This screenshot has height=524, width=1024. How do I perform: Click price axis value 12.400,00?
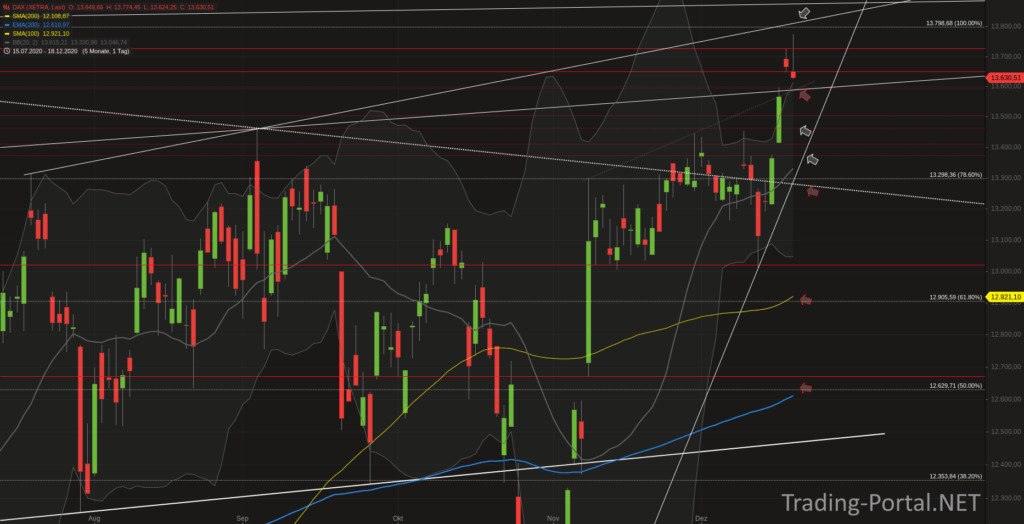[x=1006, y=465]
